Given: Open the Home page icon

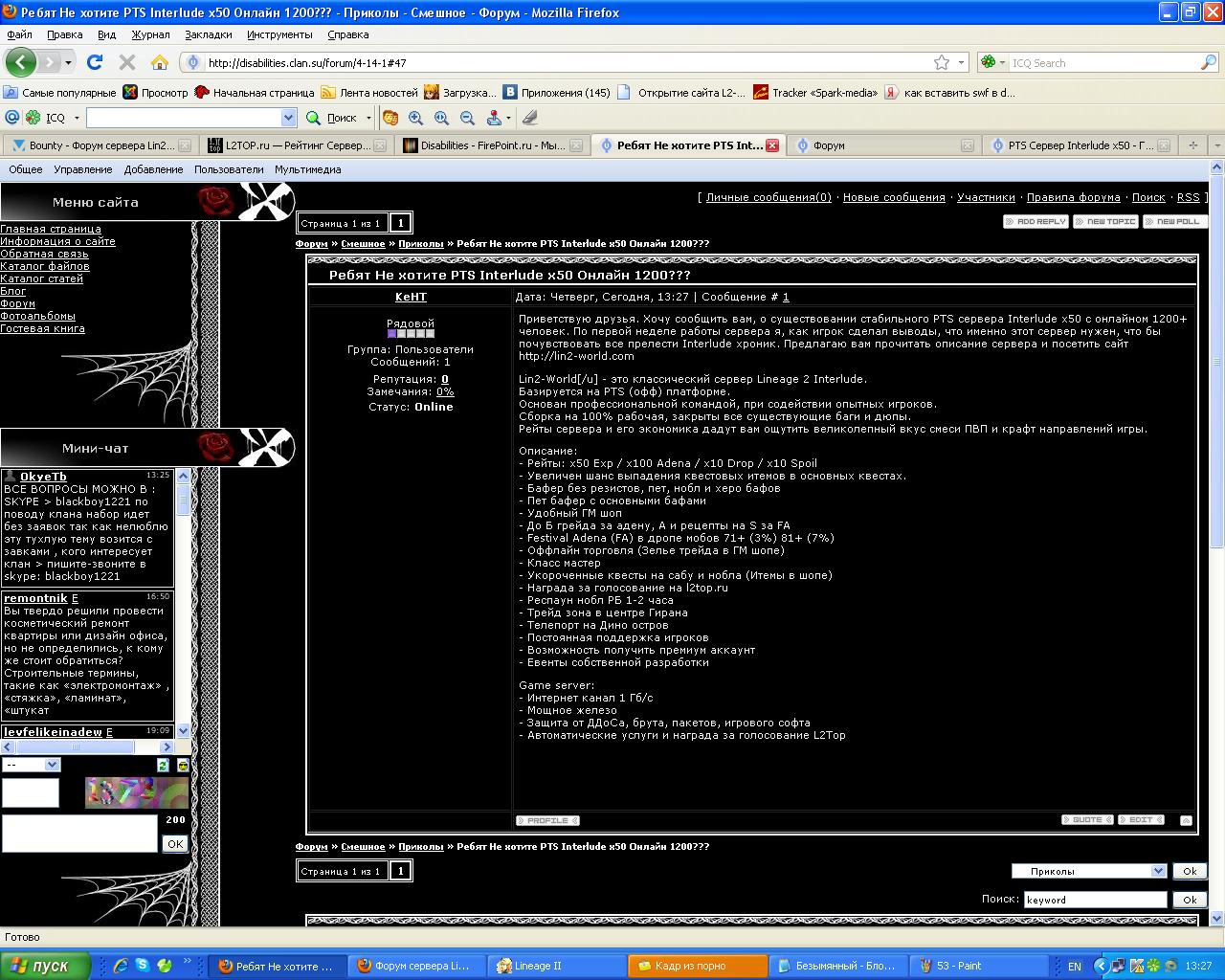Looking at the screenshot, I should point(160,62).
